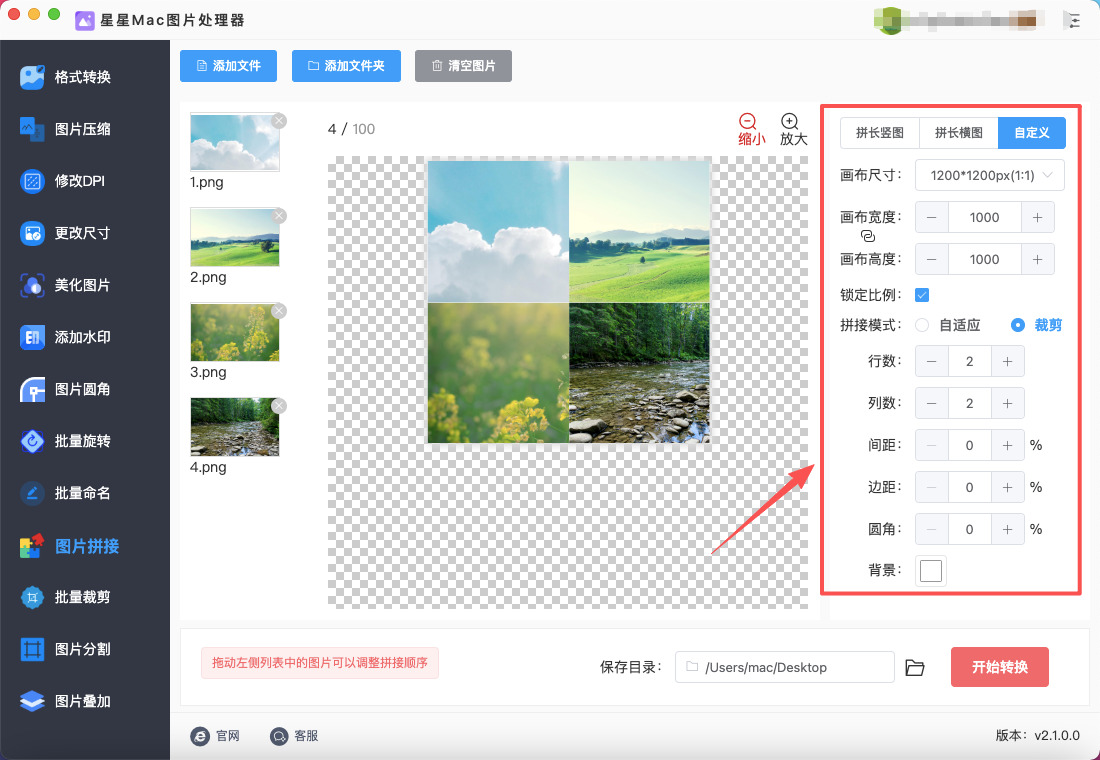The image size is (1100, 760).
Task: Open the top-right settings menu icon
Action: pos(1072,20)
